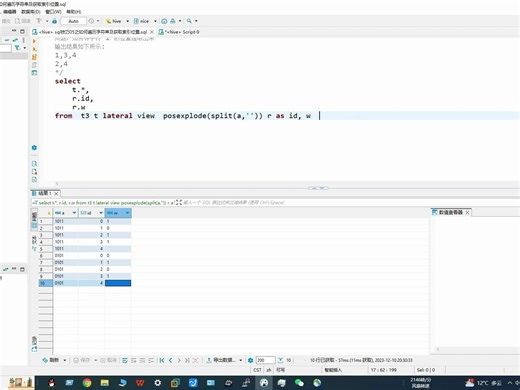The height and width of the screenshot is (390, 520).
Task: Open the transaction log clock icon
Action: (x=91, y=21)
